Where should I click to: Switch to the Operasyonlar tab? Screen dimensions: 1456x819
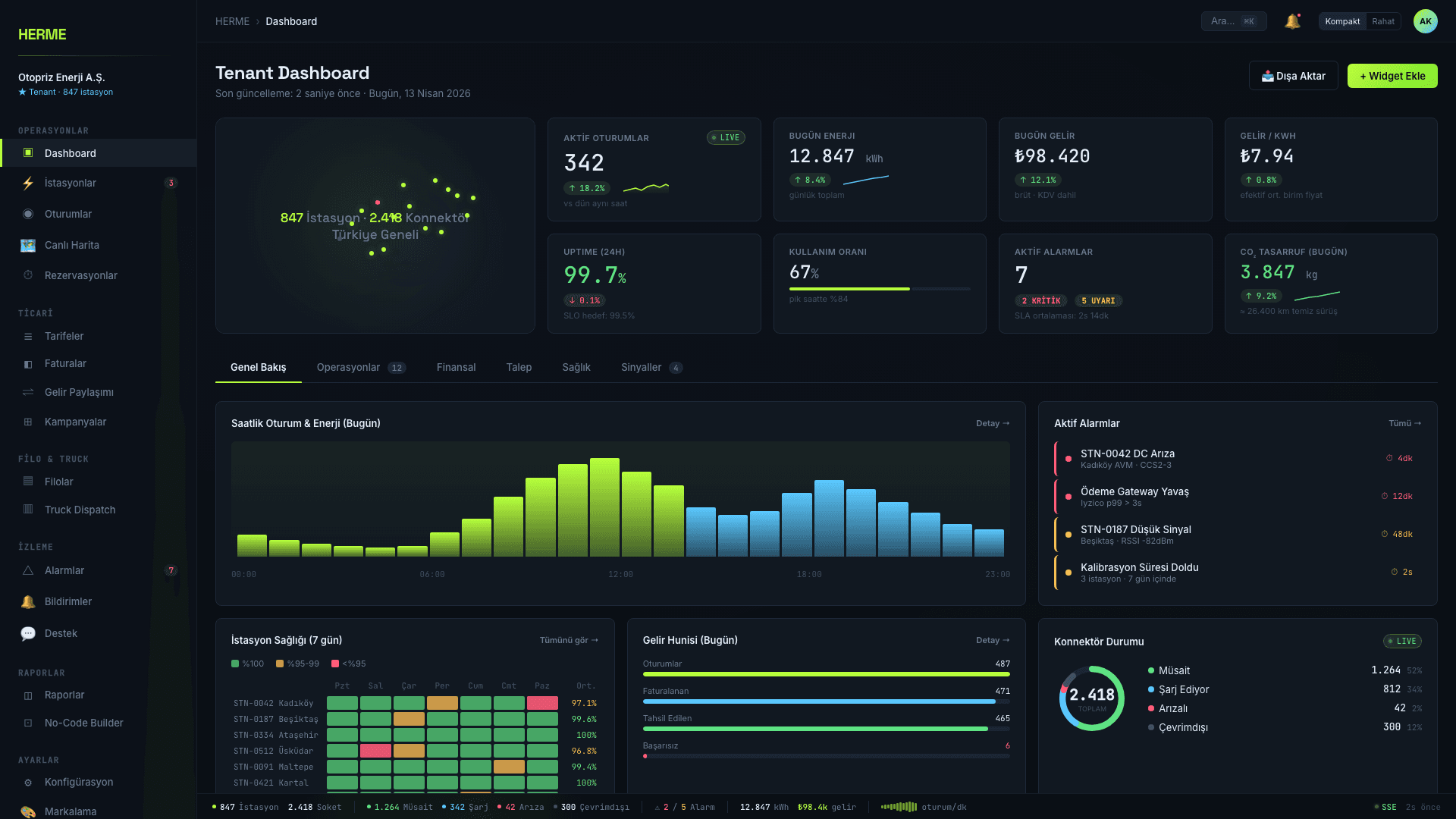click(361, 367)
